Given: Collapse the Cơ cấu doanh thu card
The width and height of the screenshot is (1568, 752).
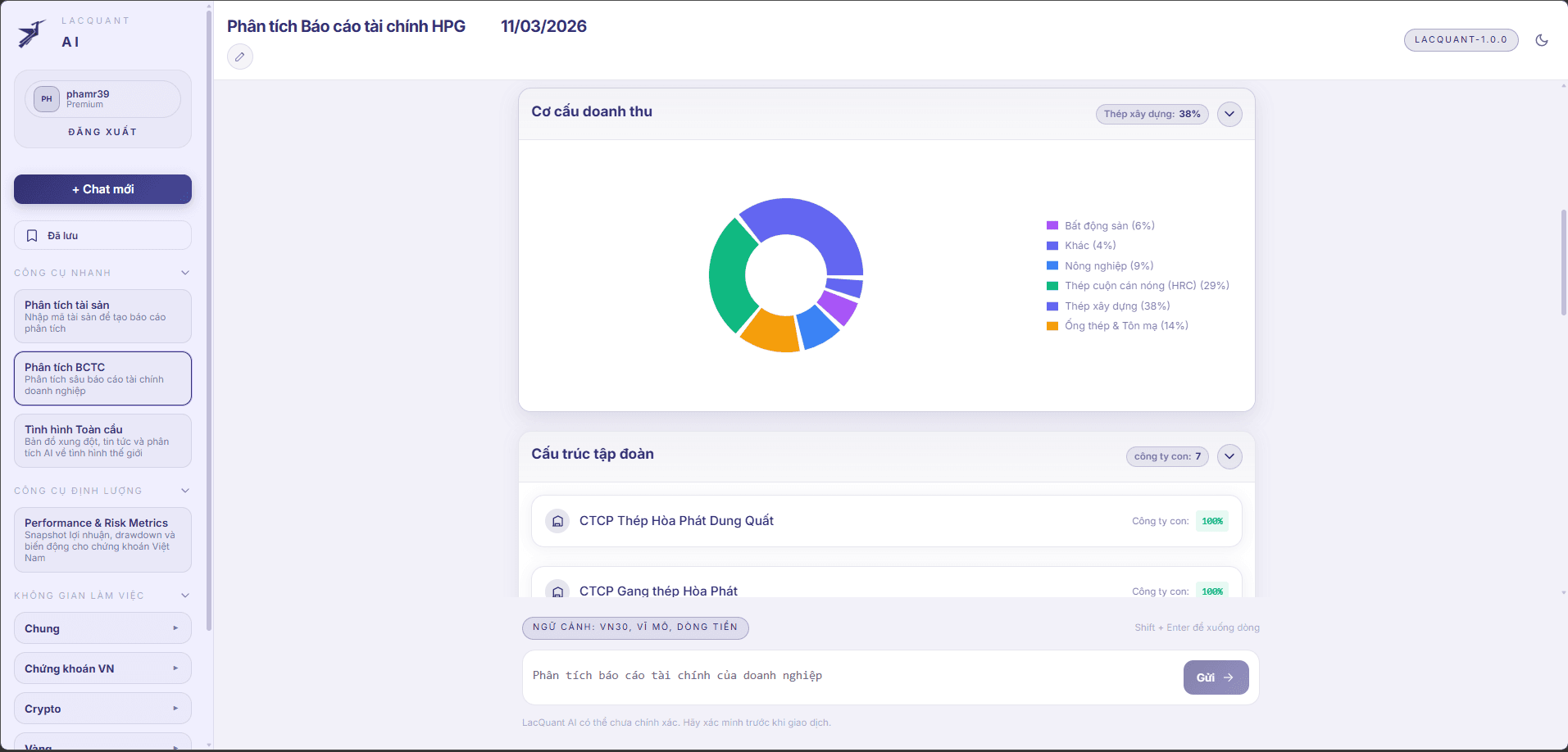Looking at the screenshot, I should click(1229, 114).
